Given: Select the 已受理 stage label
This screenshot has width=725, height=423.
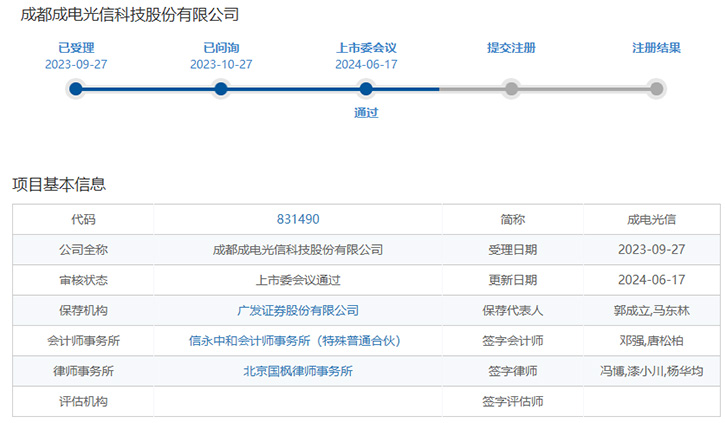Looking at the screenshot, I should tap(76, 48).
